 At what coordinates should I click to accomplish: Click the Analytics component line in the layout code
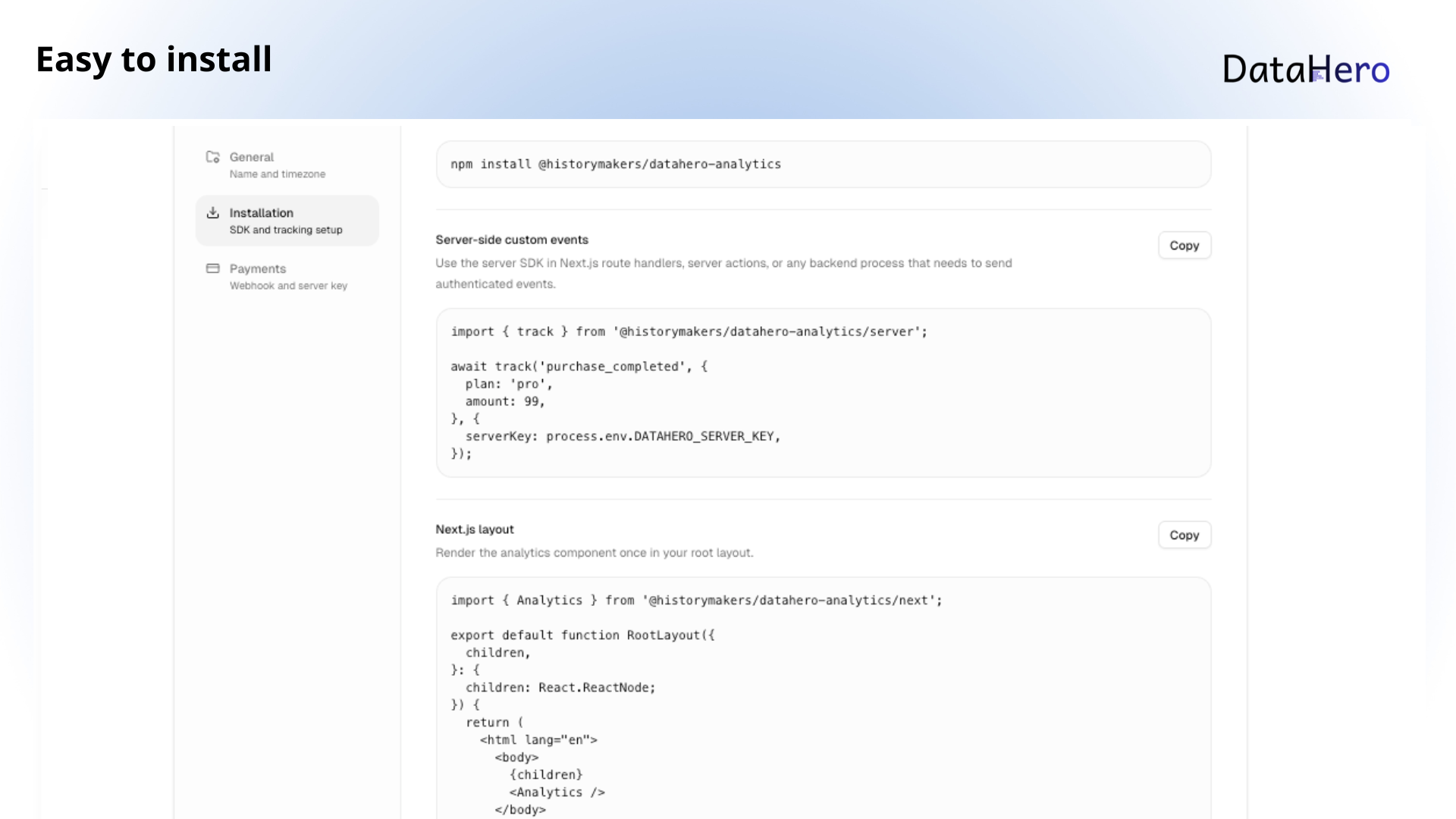[x=557, y=792]
